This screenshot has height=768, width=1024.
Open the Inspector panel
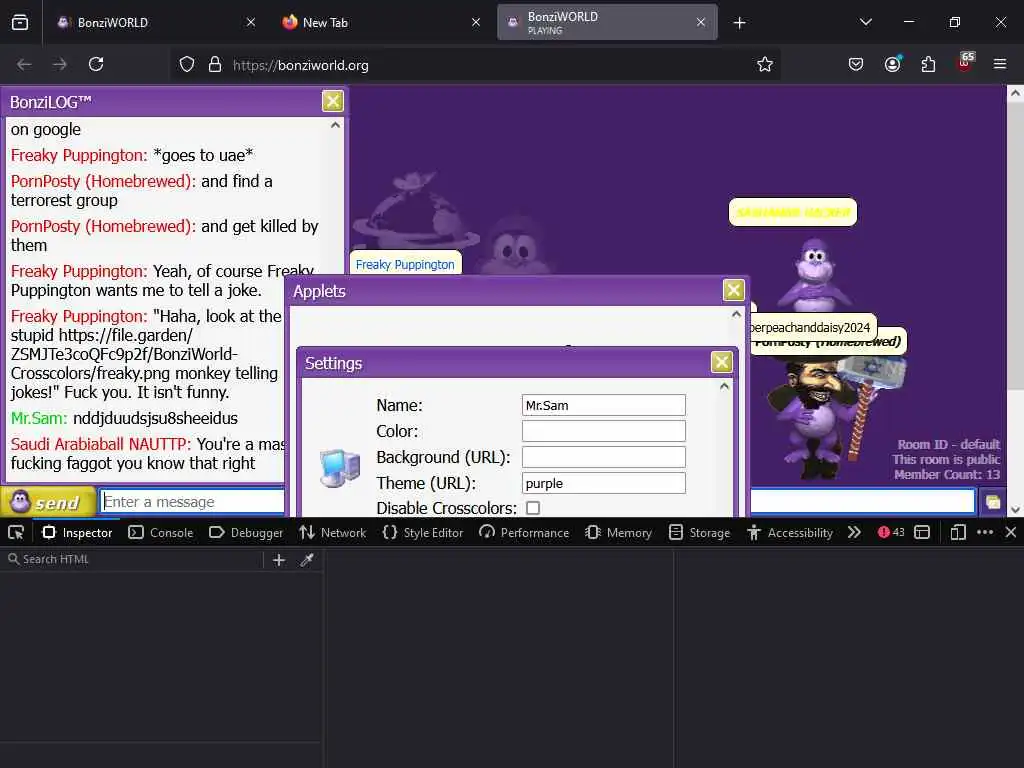tap(77, 532)
